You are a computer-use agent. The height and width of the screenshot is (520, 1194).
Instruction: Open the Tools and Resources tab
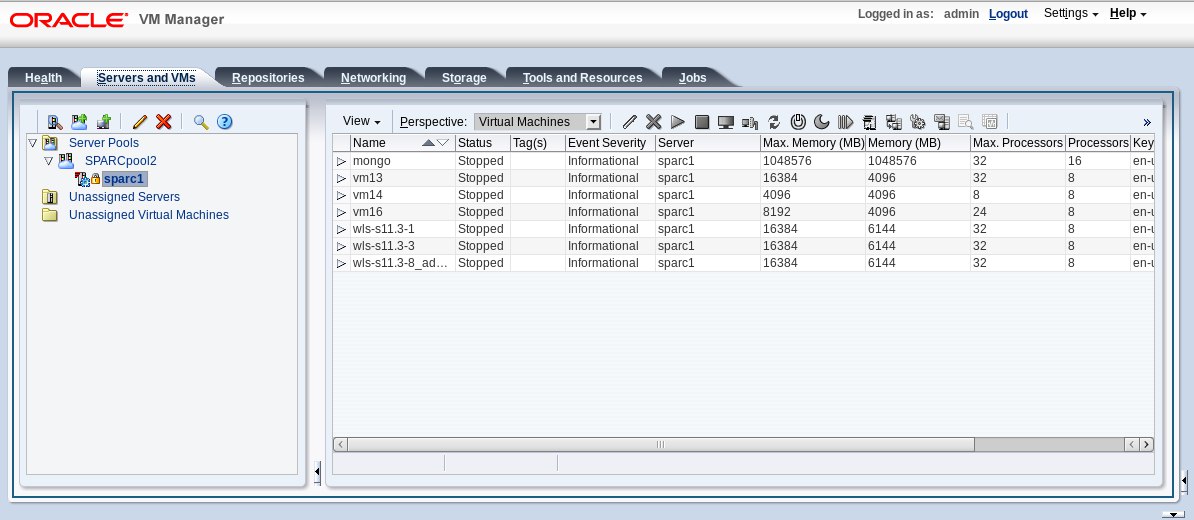[x=583, y=78]
